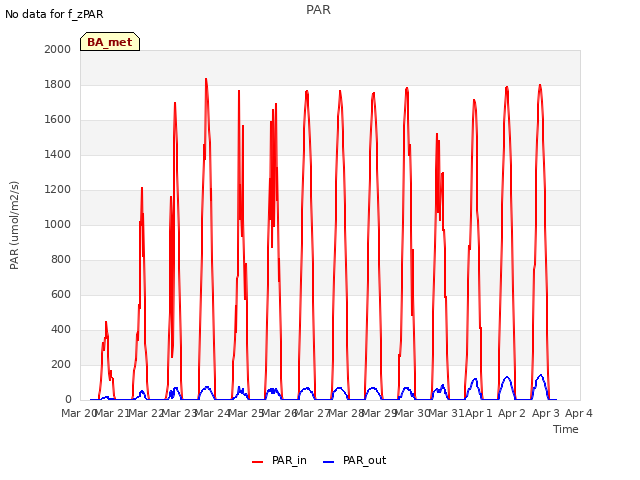The image size is (640, 480).
Task: Click the red PAR_in legend swatch
Action: [258, 462]
